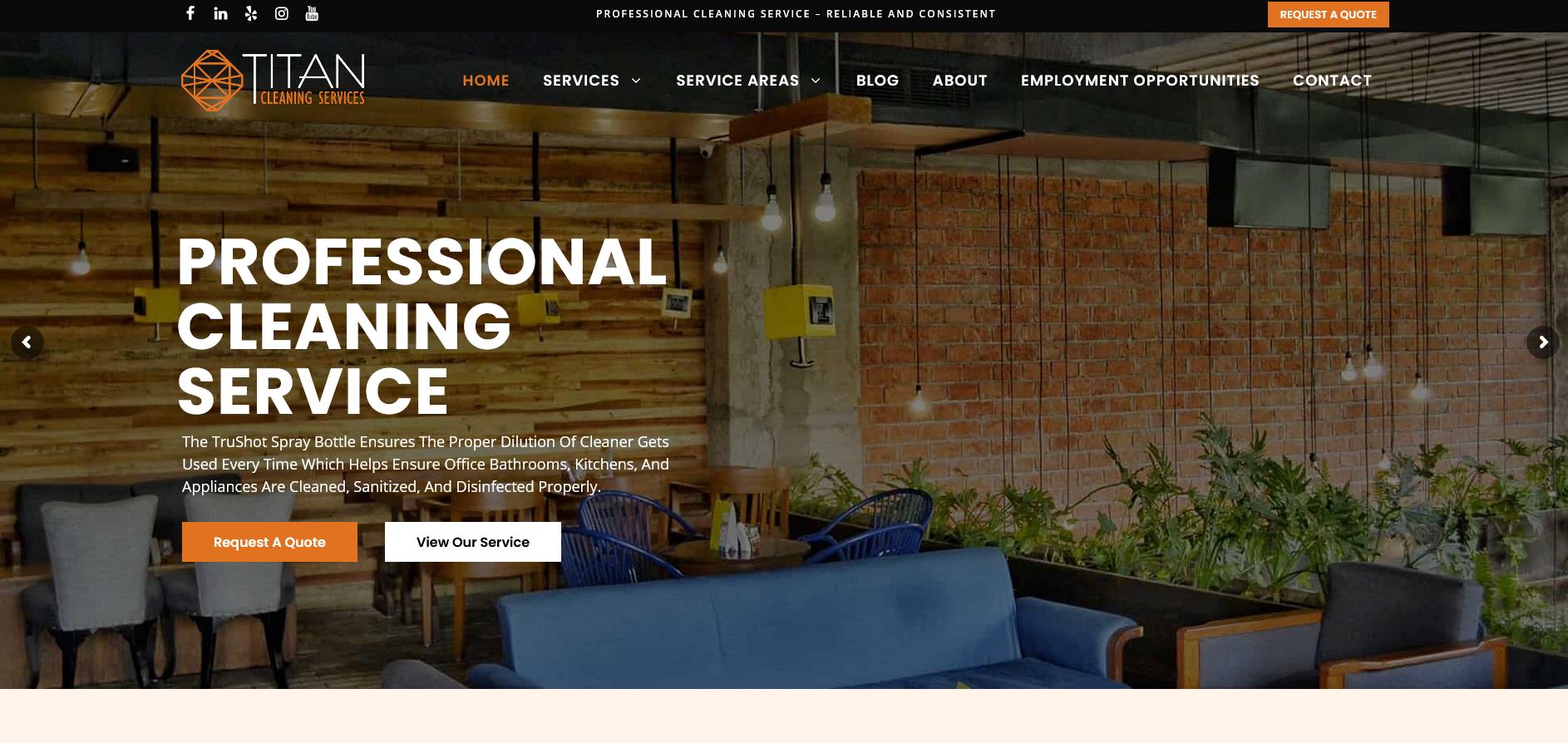The width and height of the screenshot is (1568, 743).
Task: Open the LinkedIn social icon
Action: pos(220,13)
